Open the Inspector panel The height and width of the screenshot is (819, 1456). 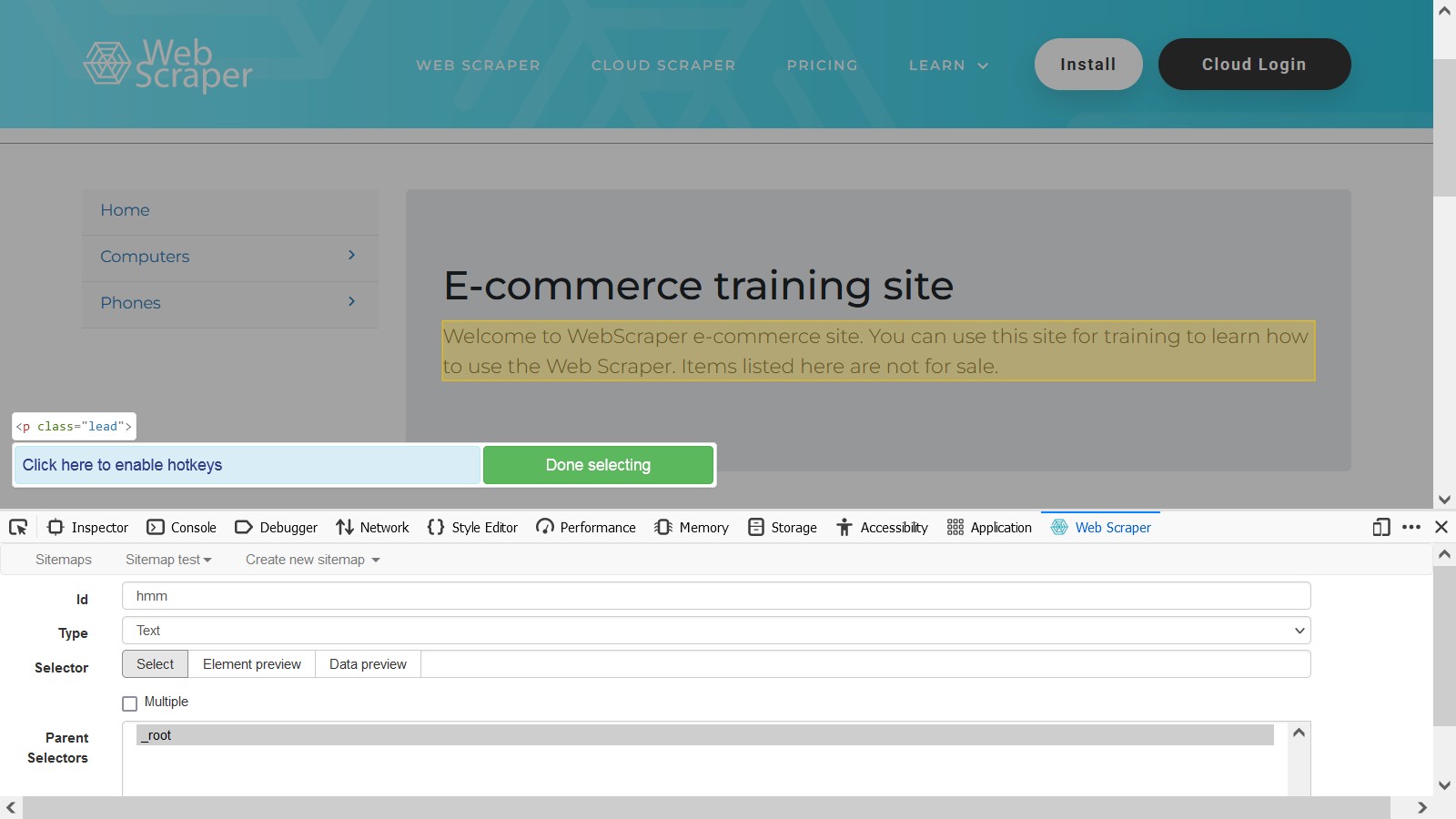pyautogui.click(x=88, y=527)
